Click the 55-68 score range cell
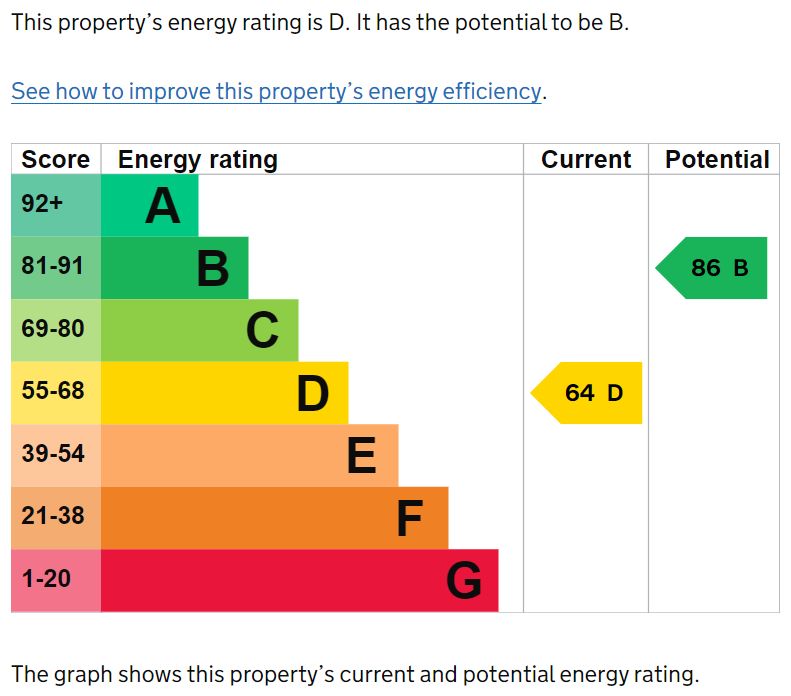Screen dimensions: 791x696 56,392
